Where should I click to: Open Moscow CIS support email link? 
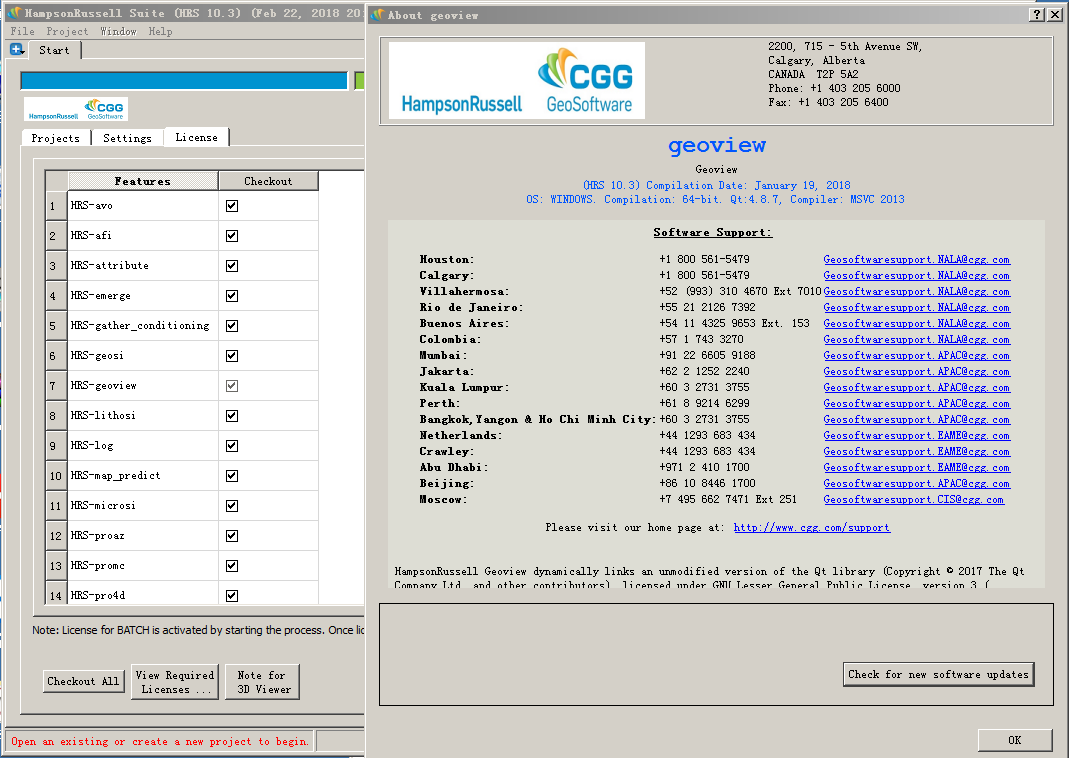click(x=914, y=500)
